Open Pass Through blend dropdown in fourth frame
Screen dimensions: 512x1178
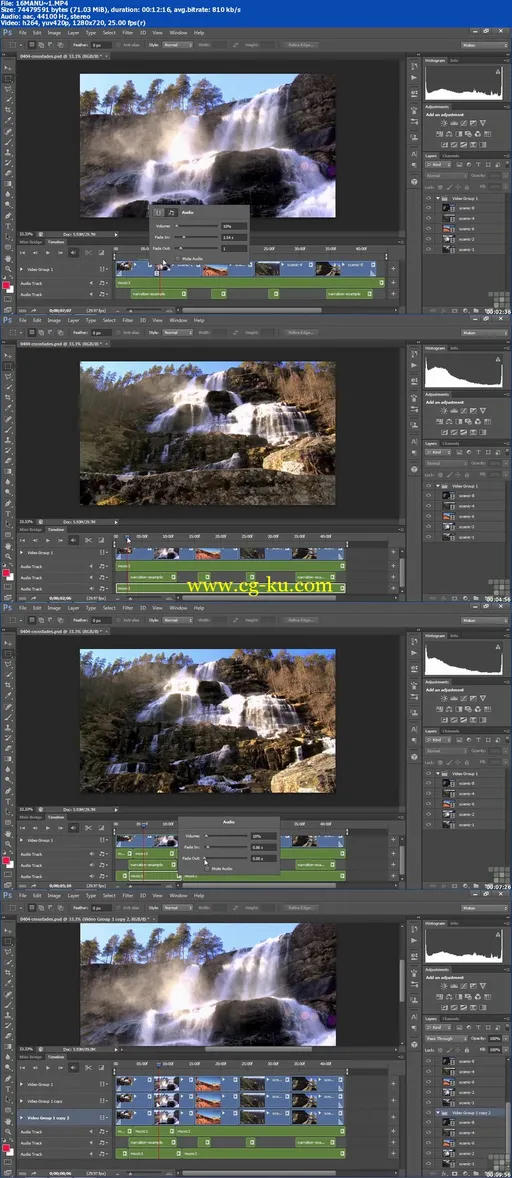pyautogui.click(x=446, y=1038)
